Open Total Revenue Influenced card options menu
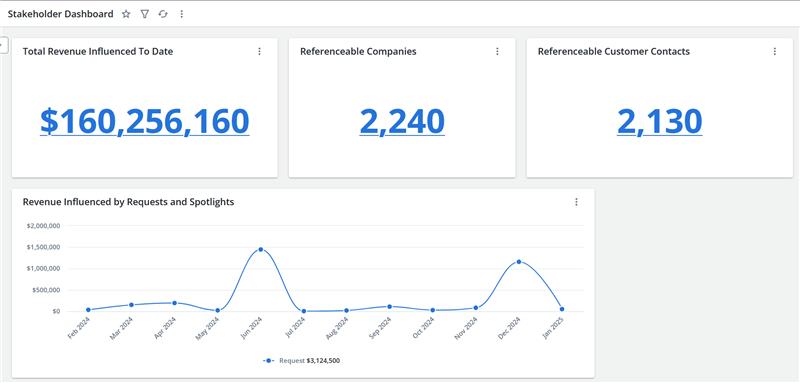The width and height of the screenshot is (800, 383). pos(259,52)
